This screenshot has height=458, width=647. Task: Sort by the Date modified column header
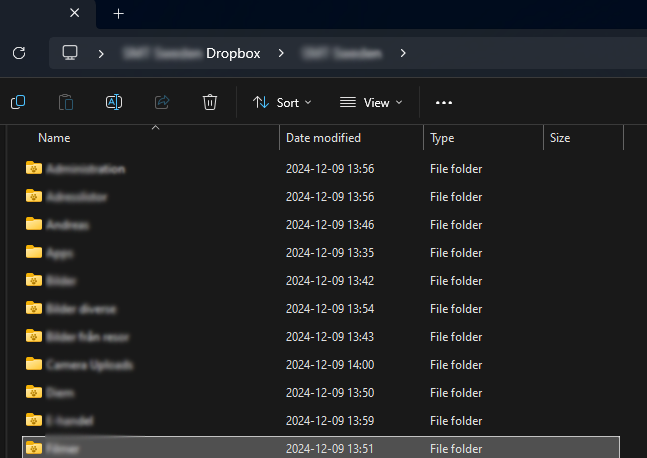click(x=323, y=138)
